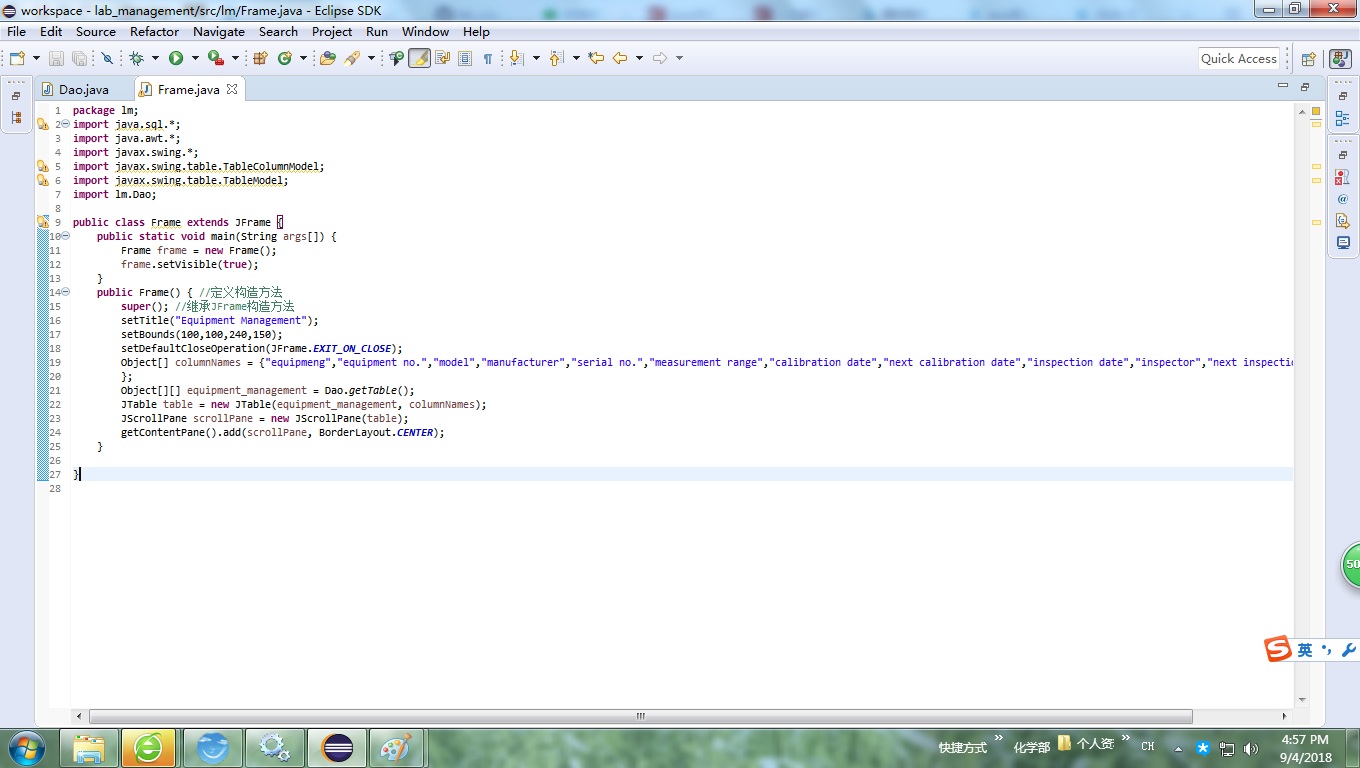The width and height of the screenshot is (1360, 768).
Task: Click the Previous Annotation arrow icon
Action: pos(557,58)
